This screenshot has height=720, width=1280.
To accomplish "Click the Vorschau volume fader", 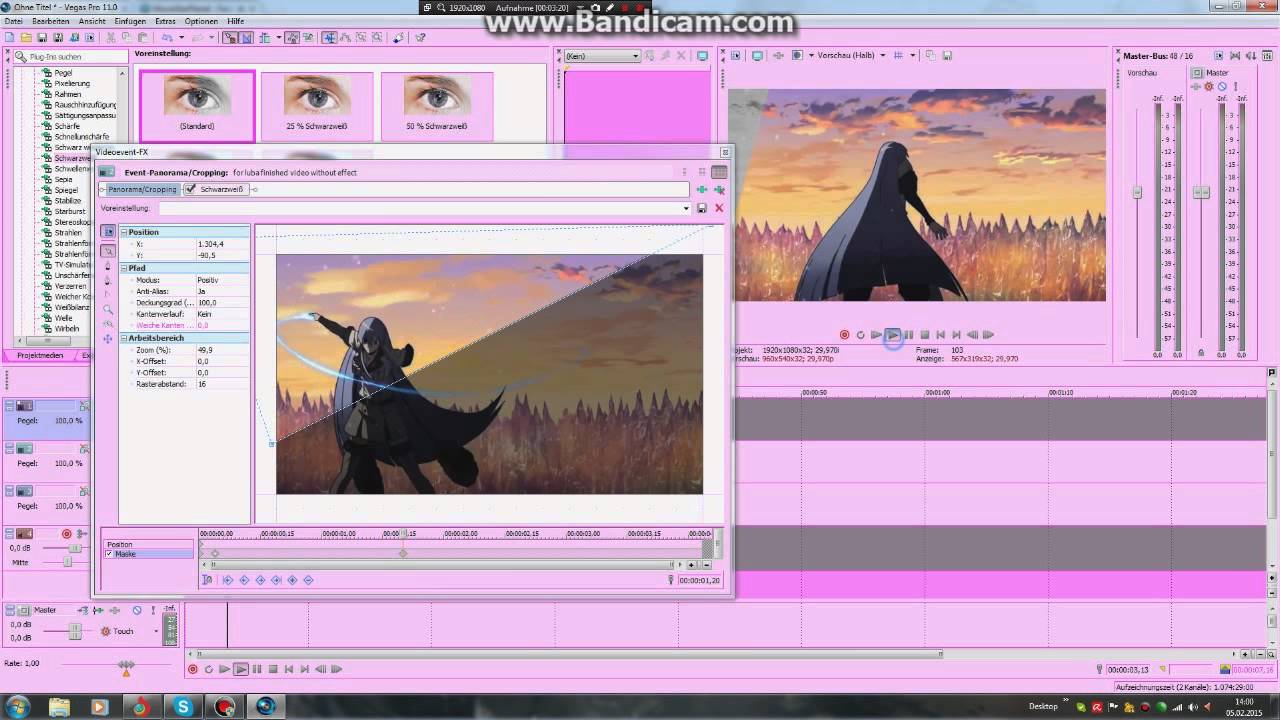I will 1137,192.
